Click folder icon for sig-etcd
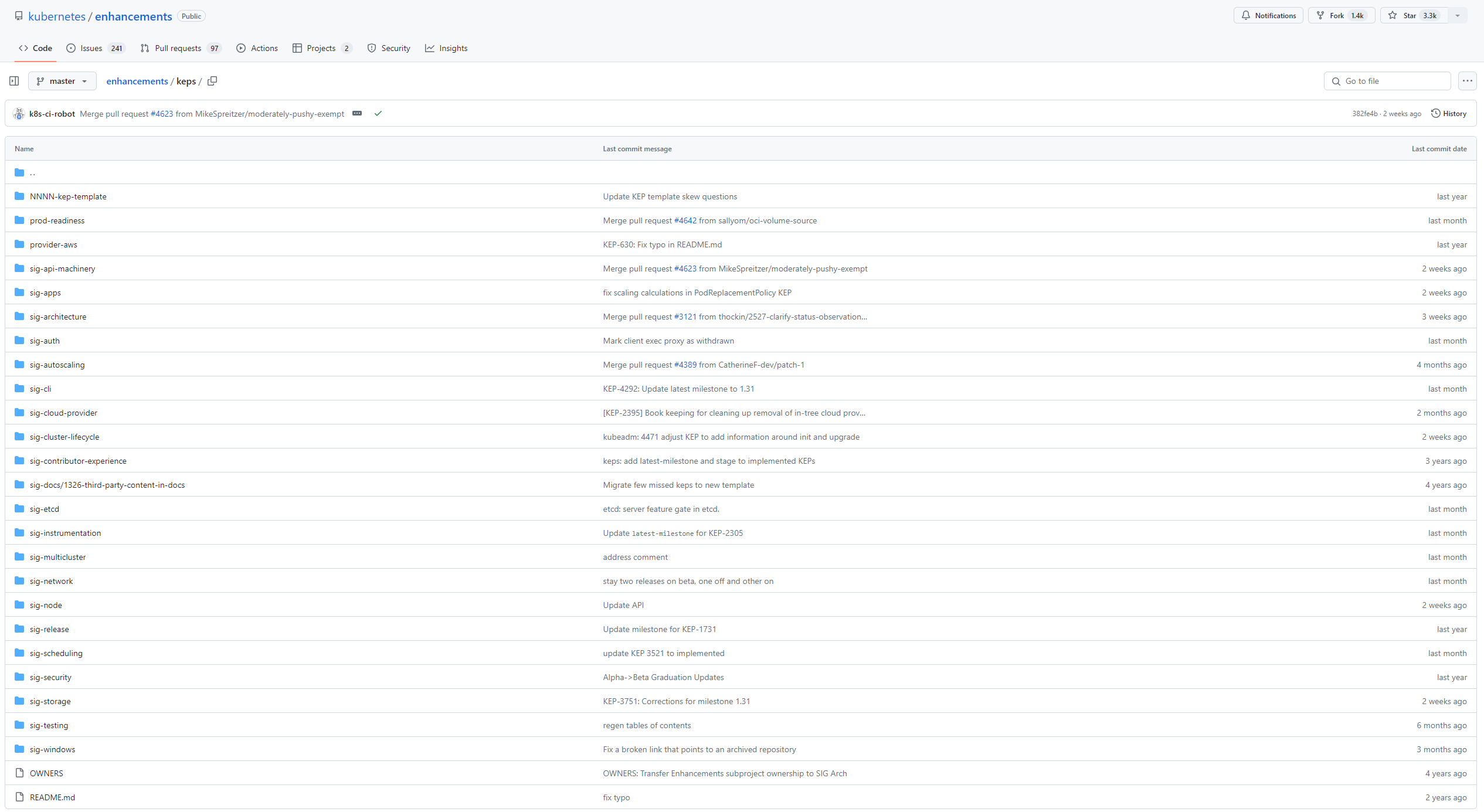 (19, 509)
